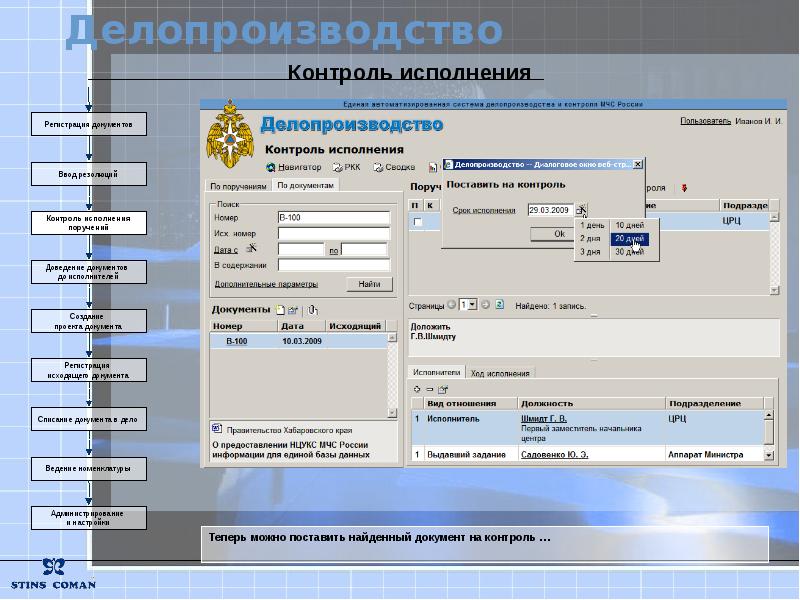Click the new document icon beside Документы
800x600 pixels.
coord(280,310)
